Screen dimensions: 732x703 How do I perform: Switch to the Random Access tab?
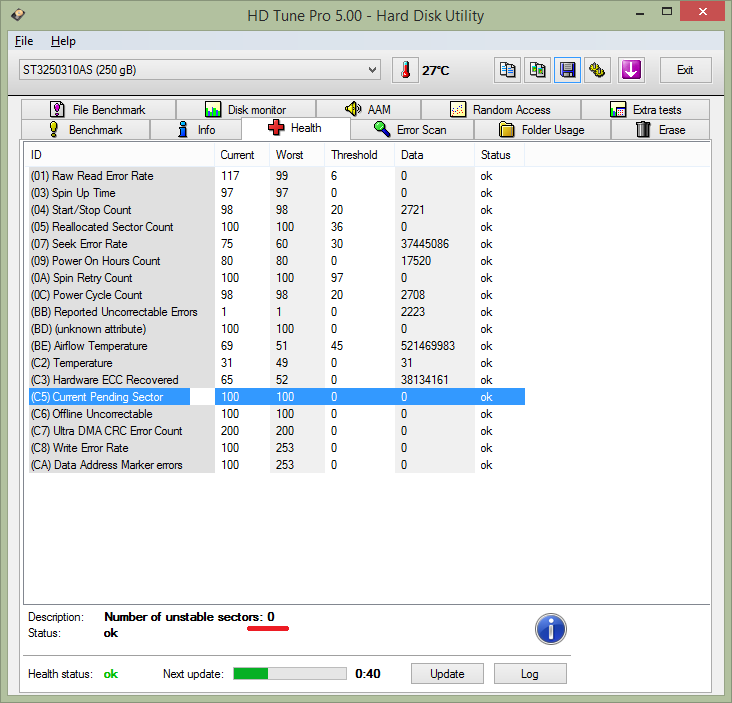[x=501, y=110]
